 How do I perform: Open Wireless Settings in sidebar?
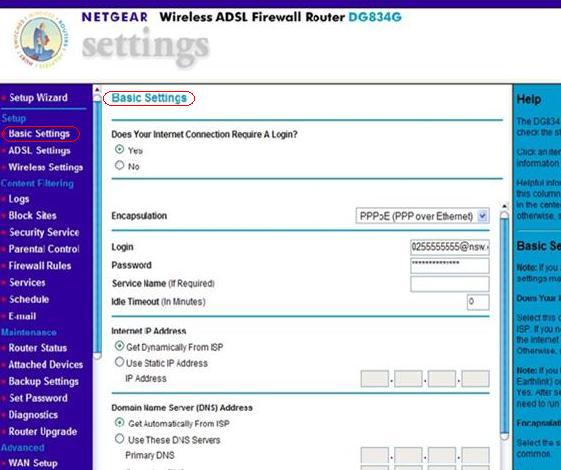[45, 167]
